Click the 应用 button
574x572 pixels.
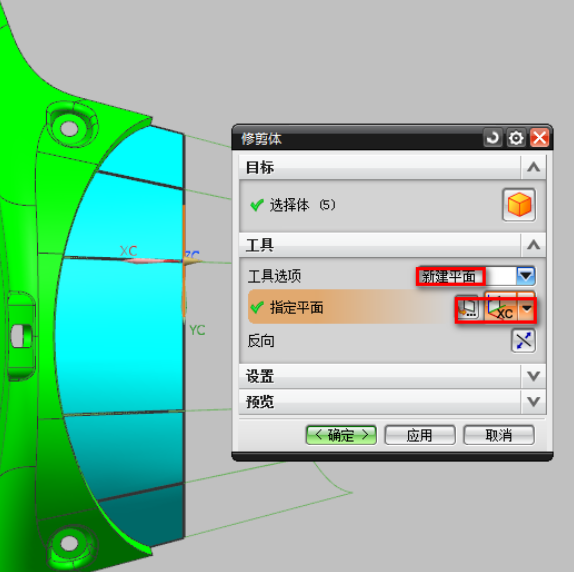(420, 435)
